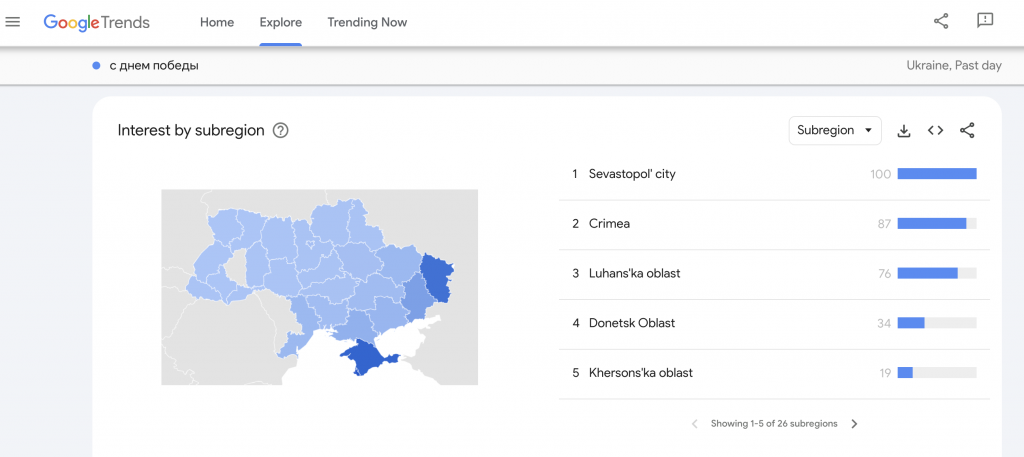Open the Subregion dropdown
This screenshot has width=1024, height=457.
tap(835, 130)
